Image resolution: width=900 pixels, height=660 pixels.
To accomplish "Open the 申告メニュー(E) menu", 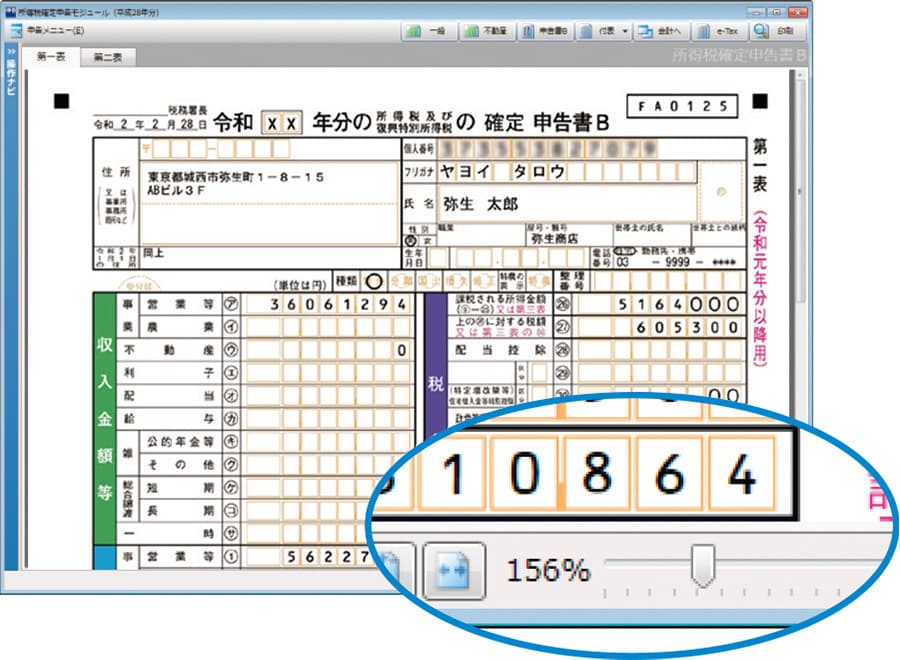I will pyautogui.click(x=48, y=30).
